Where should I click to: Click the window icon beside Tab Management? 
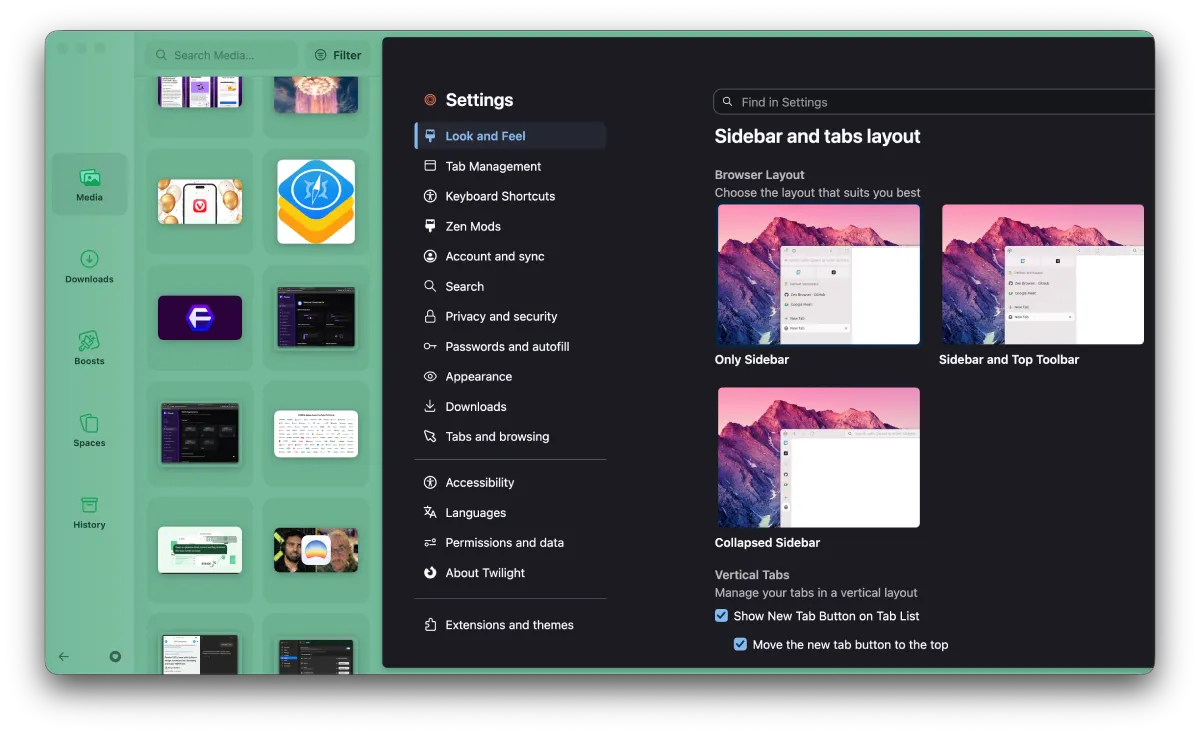[430, 166]
